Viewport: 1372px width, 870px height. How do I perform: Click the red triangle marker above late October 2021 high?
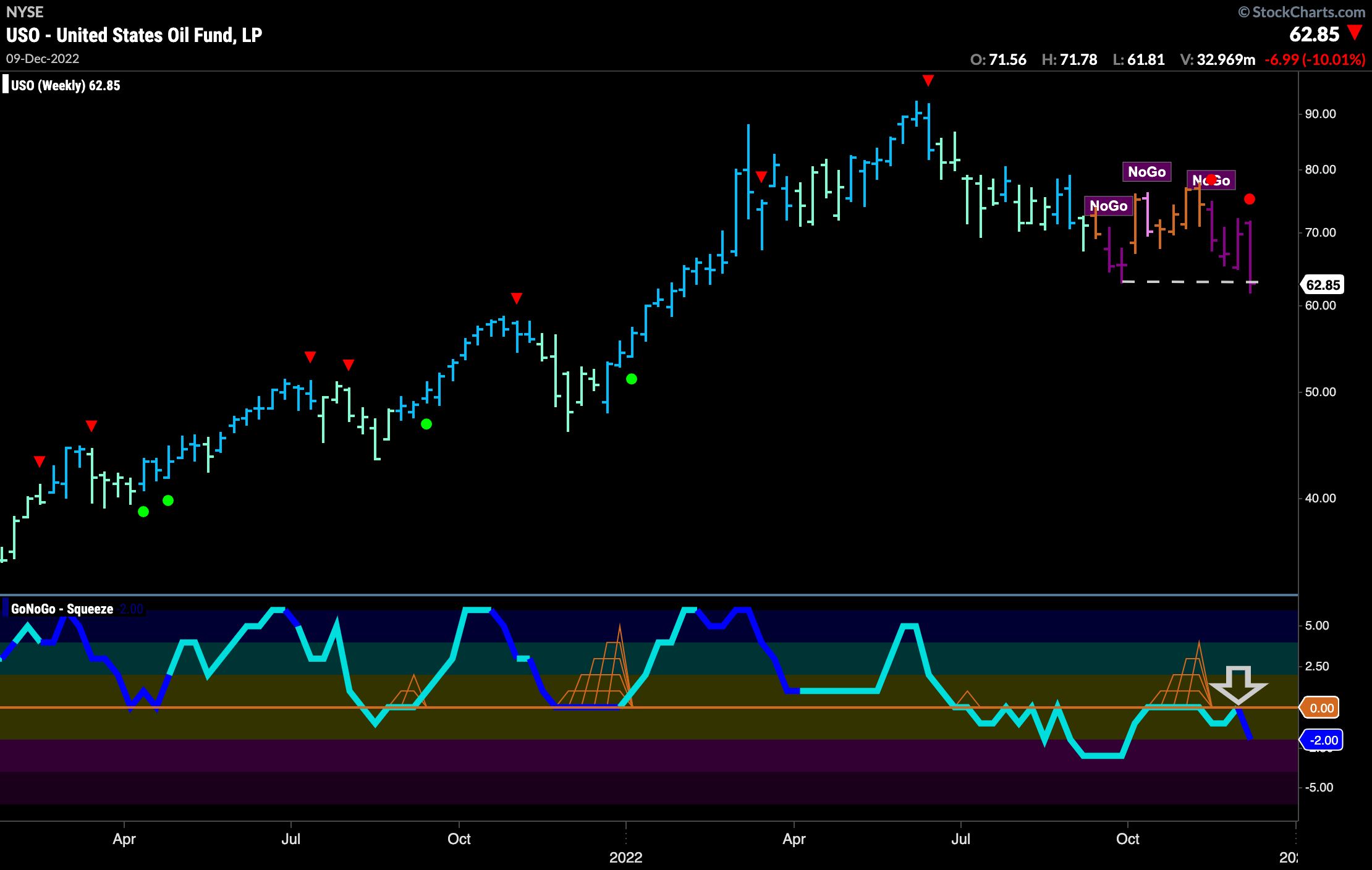tap(517, 298)
